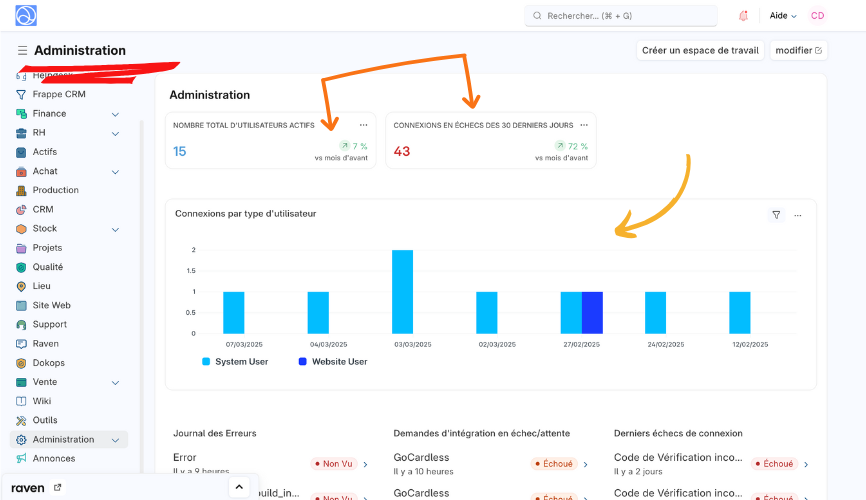The height and width of the screenshot is (500, 866).
Task: Open active users card options menu
Action: point(363,125)
